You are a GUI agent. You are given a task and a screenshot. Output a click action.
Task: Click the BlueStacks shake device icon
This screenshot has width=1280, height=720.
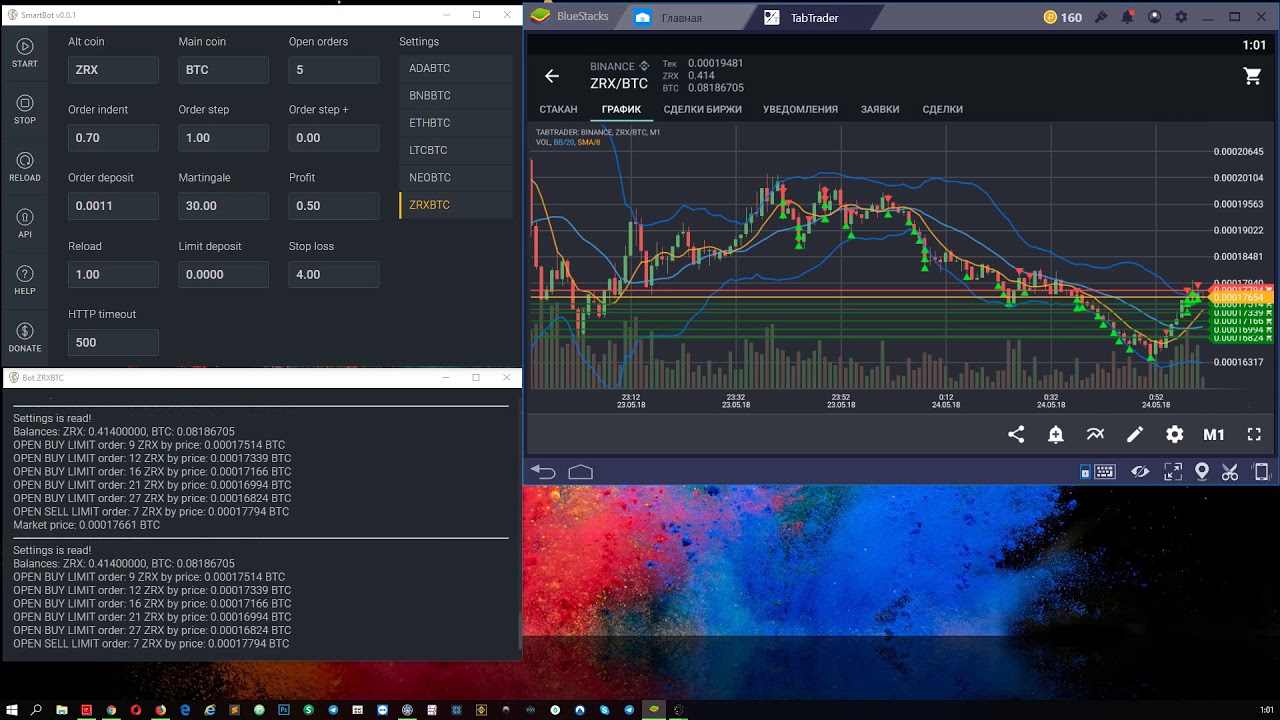(1261, 472)
